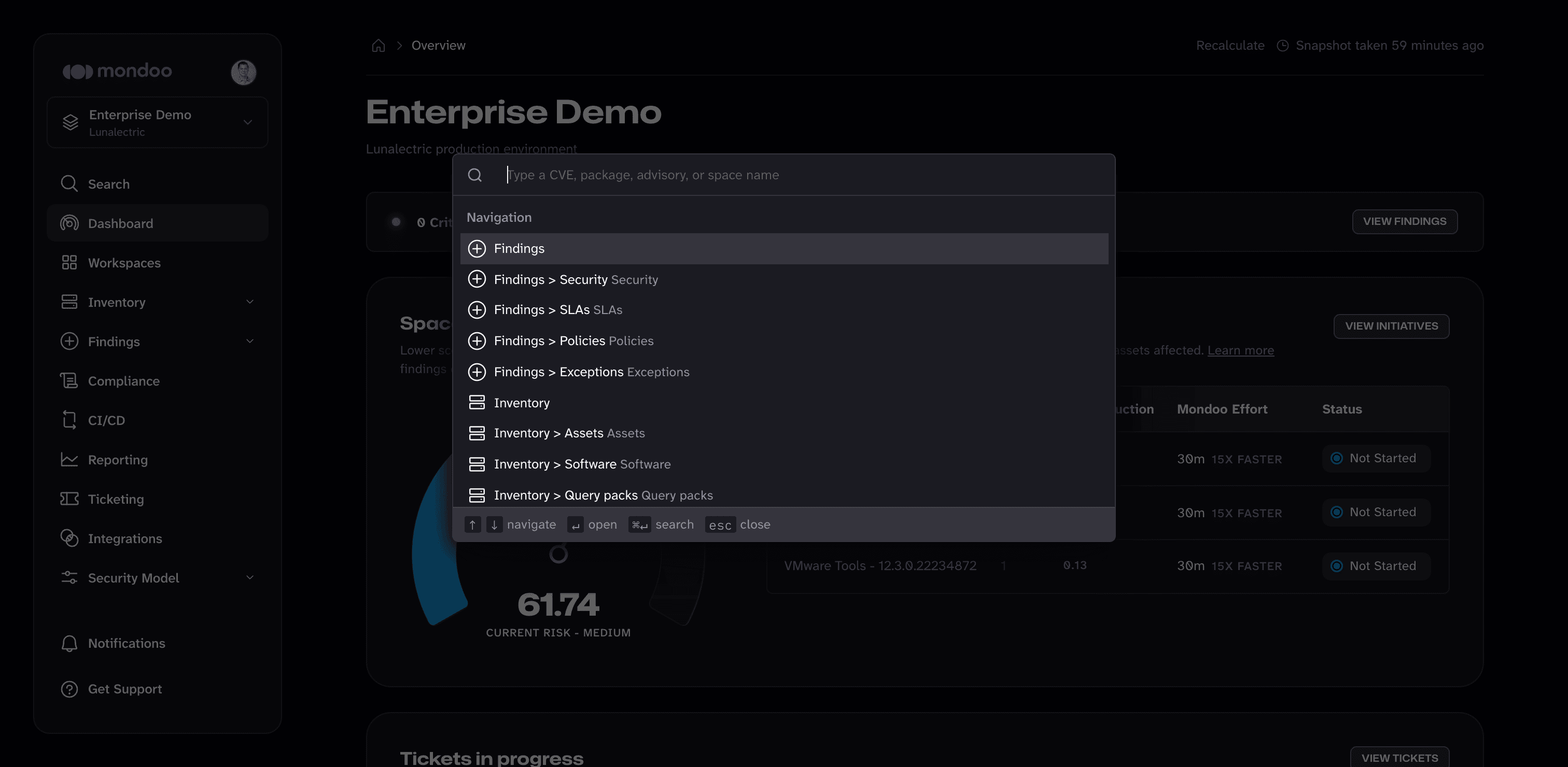Click the 0.13 value in VMware row
This screenshot has width=1568, height=767.
[x=1075, y=566]
